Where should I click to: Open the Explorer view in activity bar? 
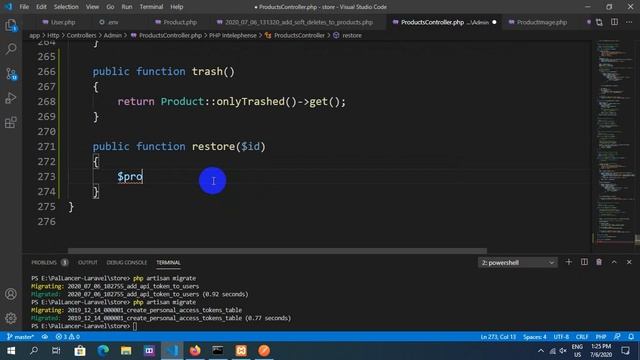[11, 25]
